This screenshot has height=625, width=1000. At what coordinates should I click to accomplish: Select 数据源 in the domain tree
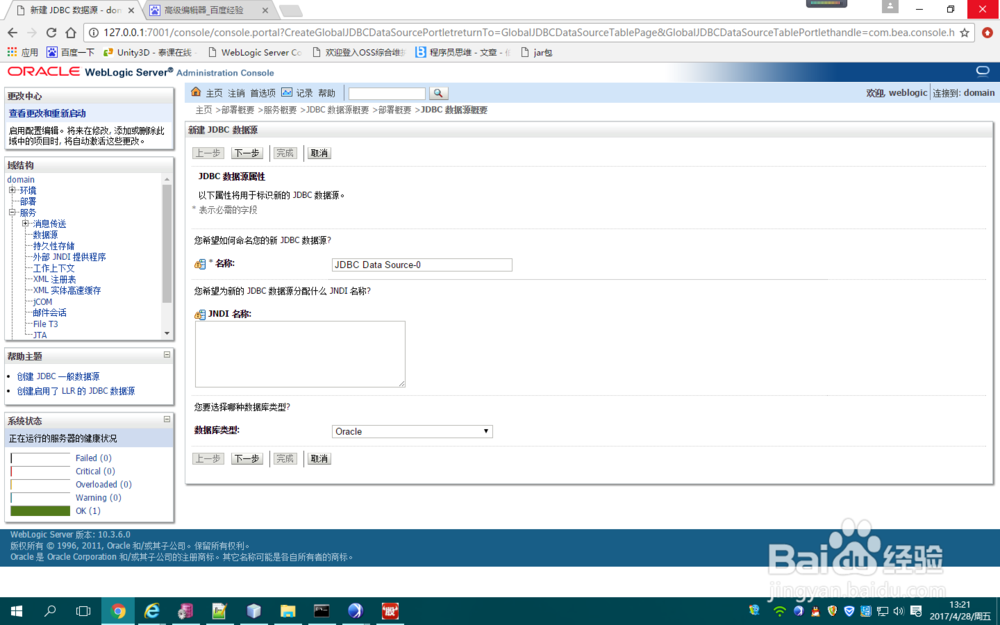(45, 235)
